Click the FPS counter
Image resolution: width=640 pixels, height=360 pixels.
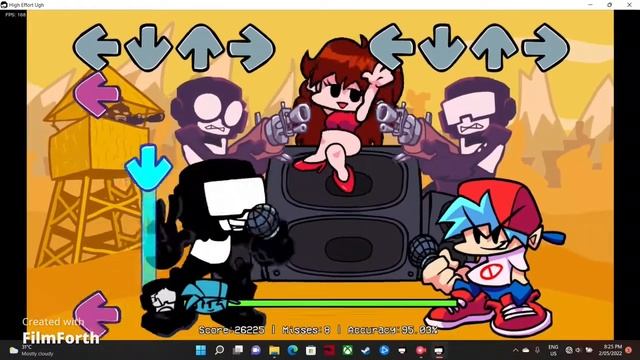point(16,14)
